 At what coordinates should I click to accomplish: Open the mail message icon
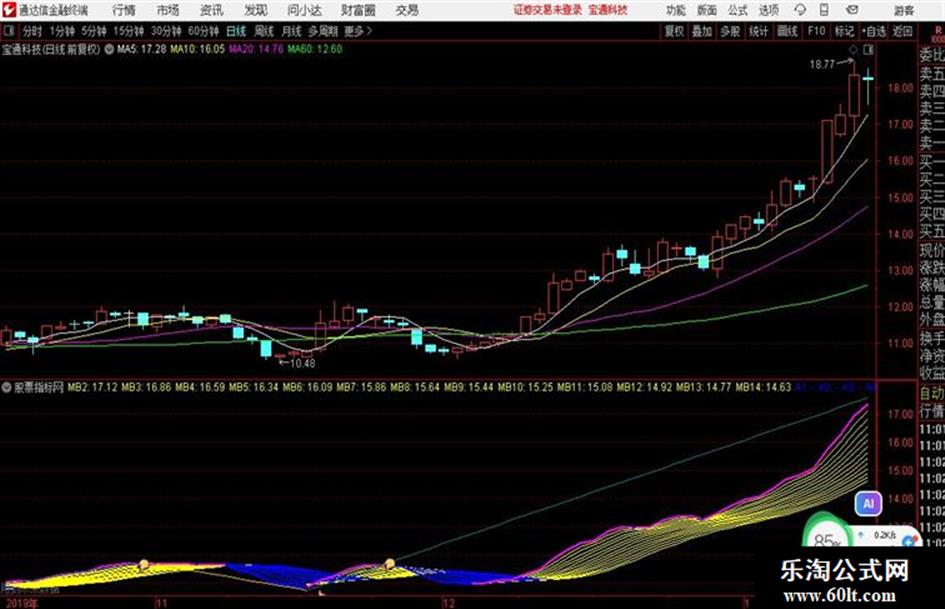point(852,10)
